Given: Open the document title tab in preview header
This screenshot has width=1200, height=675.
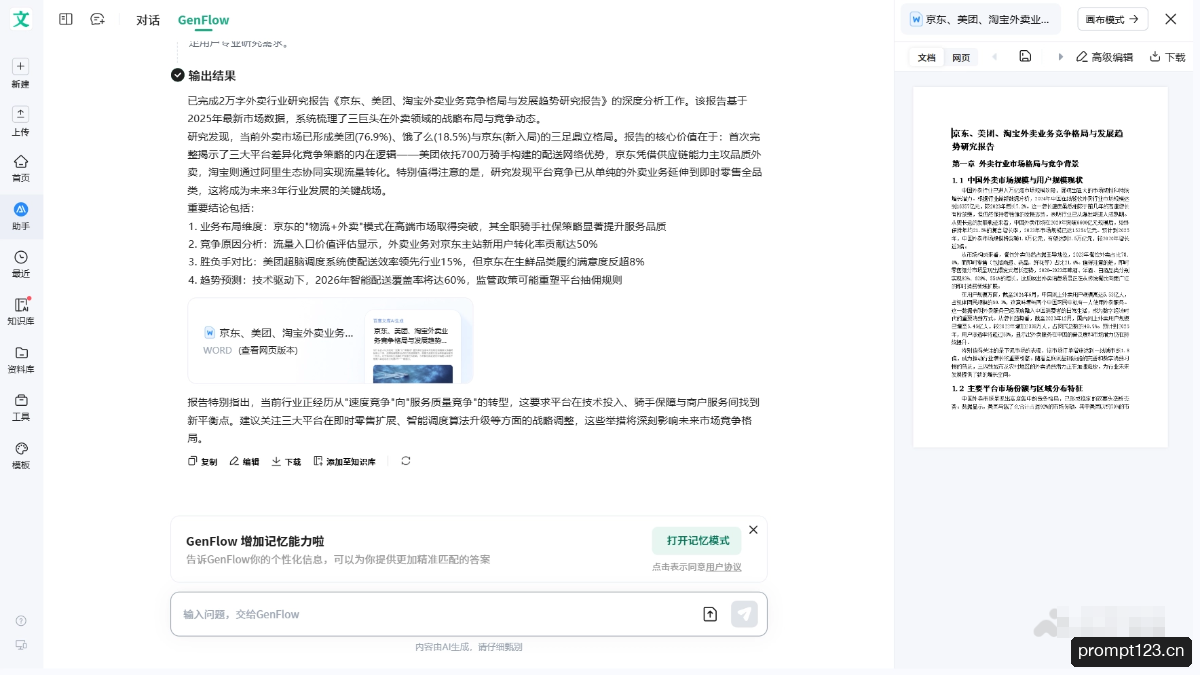Looking at the screenshot, I should pos(983,19).
